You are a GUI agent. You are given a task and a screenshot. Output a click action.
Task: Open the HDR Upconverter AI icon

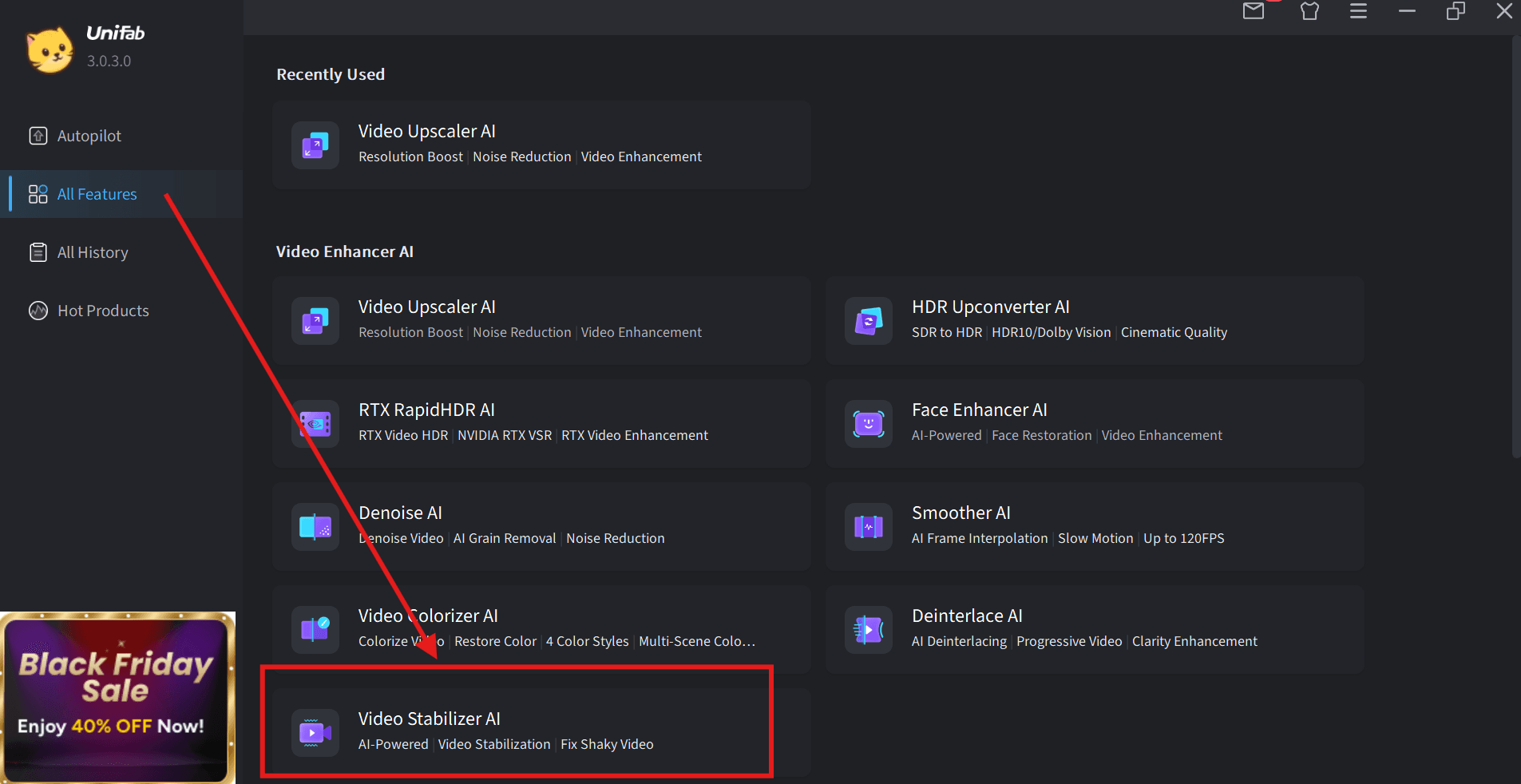(x=869, y=321)
